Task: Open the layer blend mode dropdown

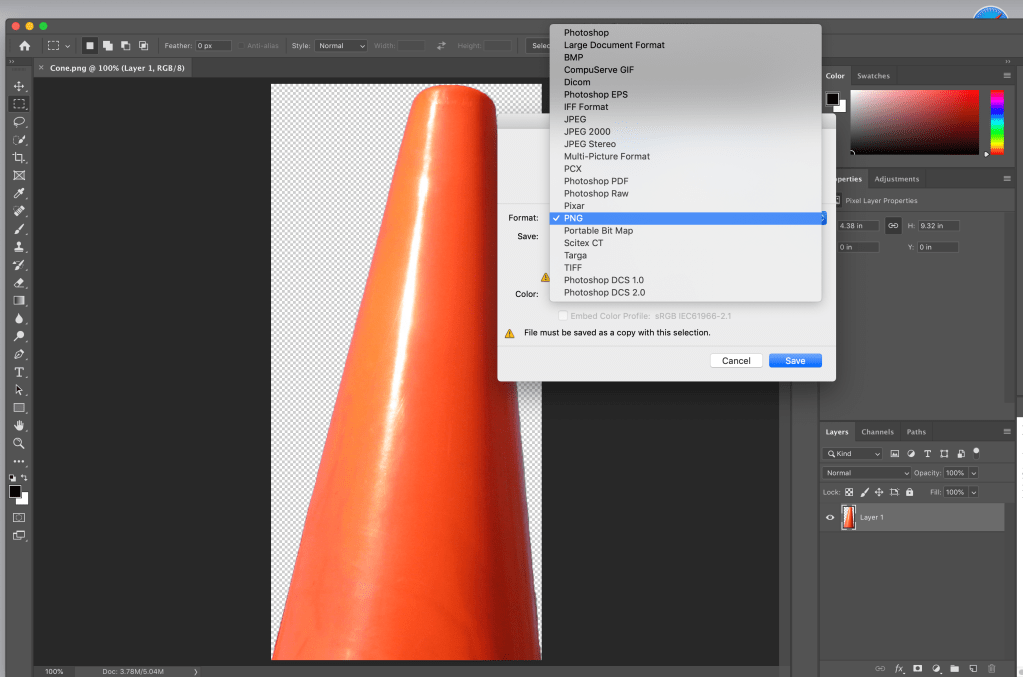Action: pos(866,472)
